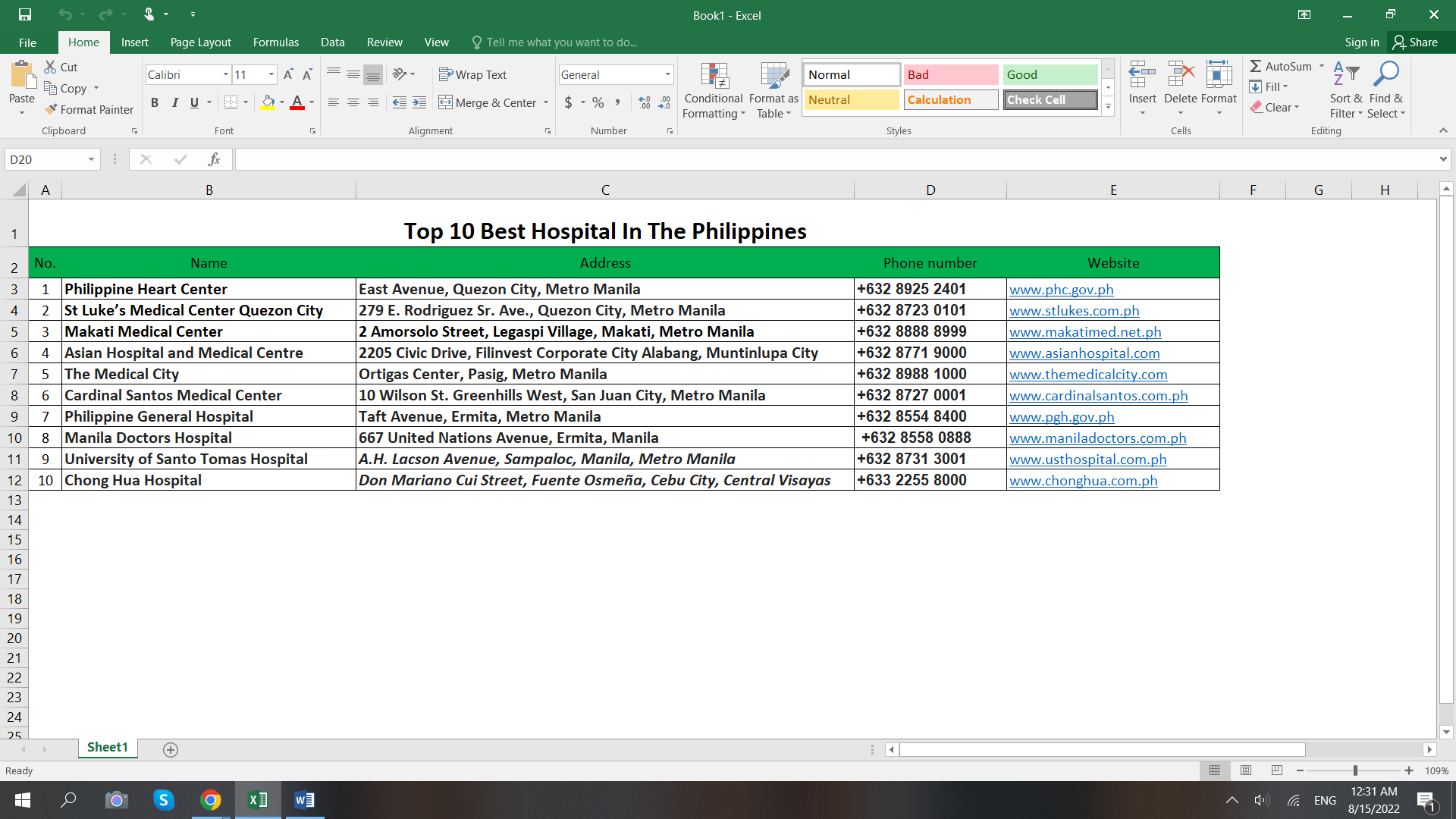Click the Tell me search field
This screenshot has width=1456, height=819.
[x=561, y=42]
